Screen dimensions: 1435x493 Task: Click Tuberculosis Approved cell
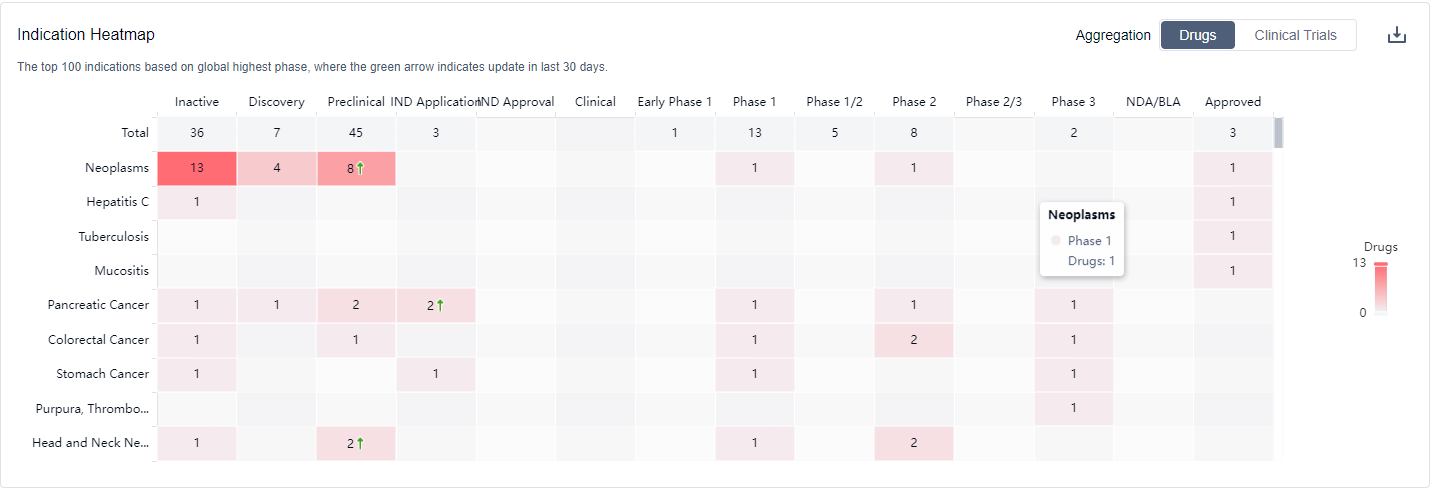(x=1232, y=236)
